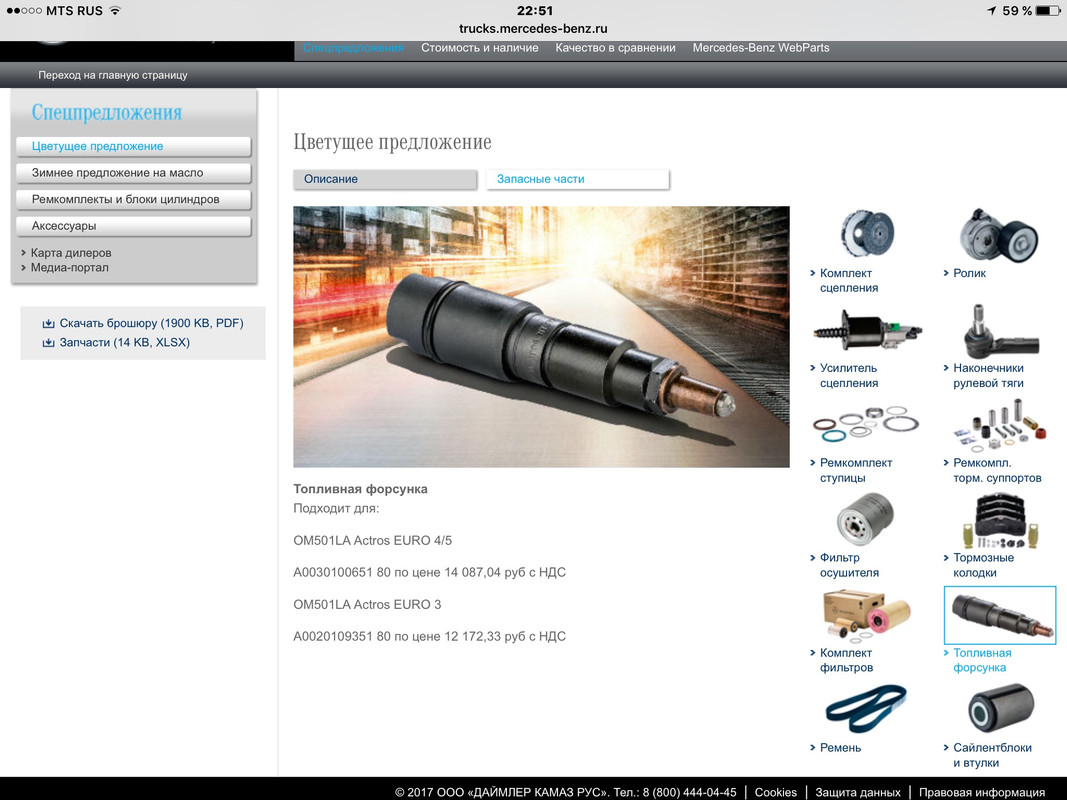Open Комплект сцепления link
Viewport: 1067px width, 800px height.
[849, 280]
